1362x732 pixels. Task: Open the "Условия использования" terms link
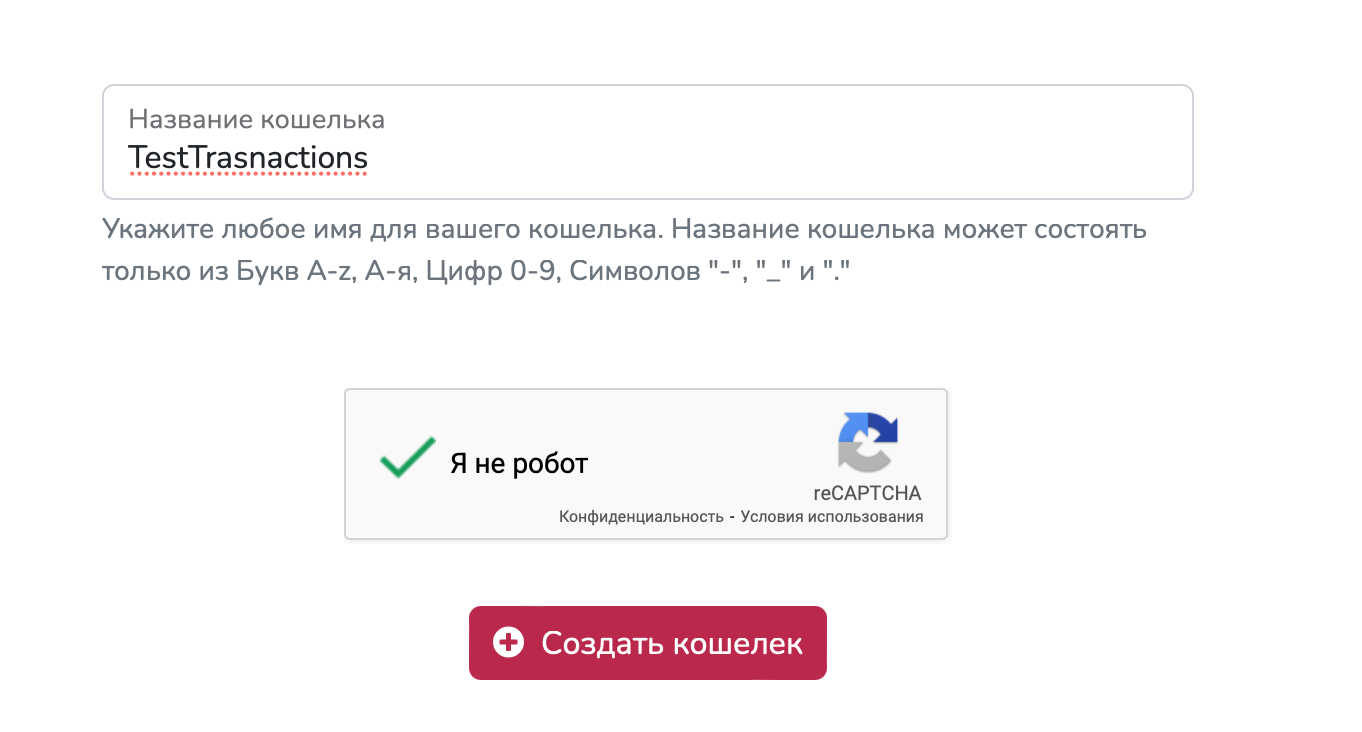832,517
